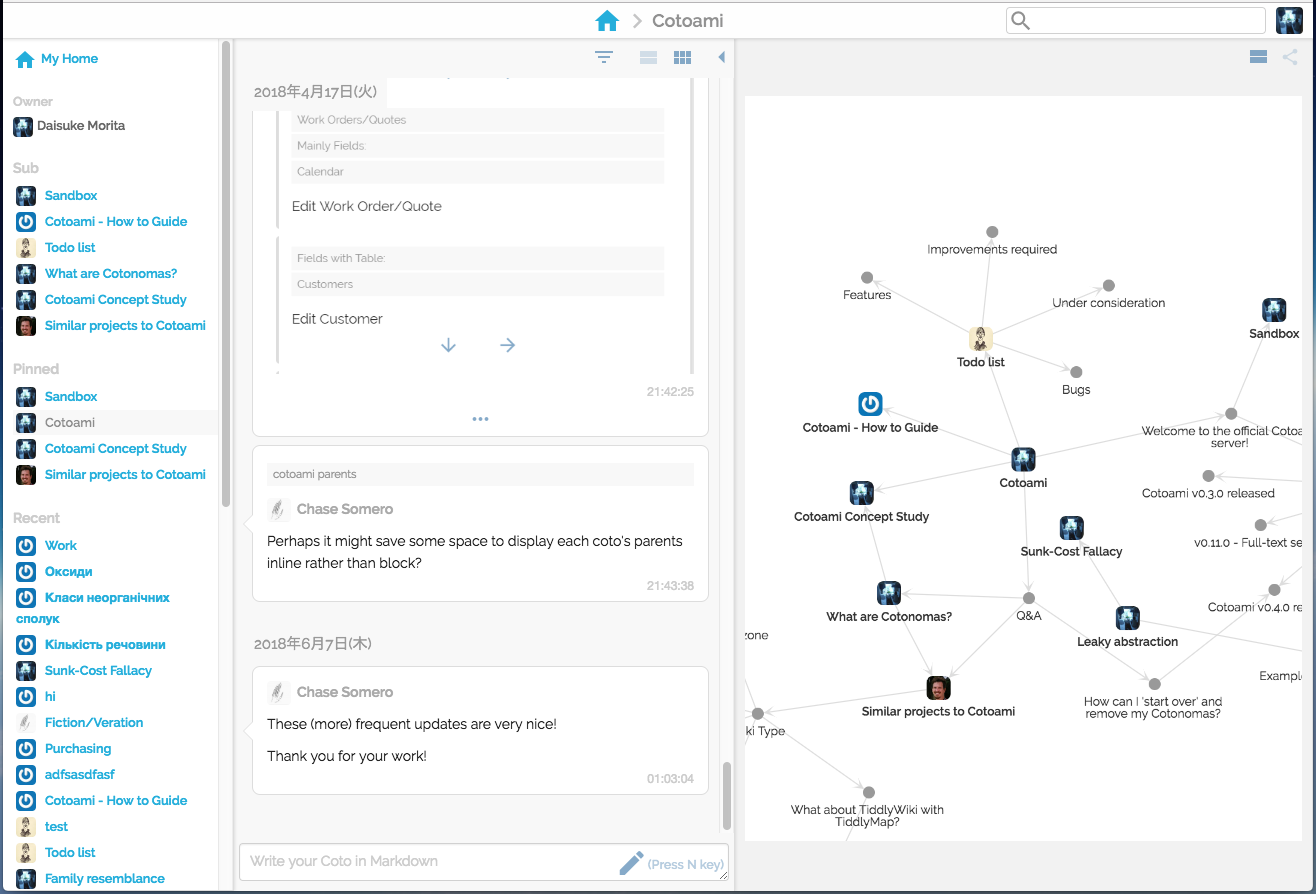The width and height of the screenshot is (1316, 894).
Task: Open pinned Sandbox cotonoma
Action: point(71,397)
